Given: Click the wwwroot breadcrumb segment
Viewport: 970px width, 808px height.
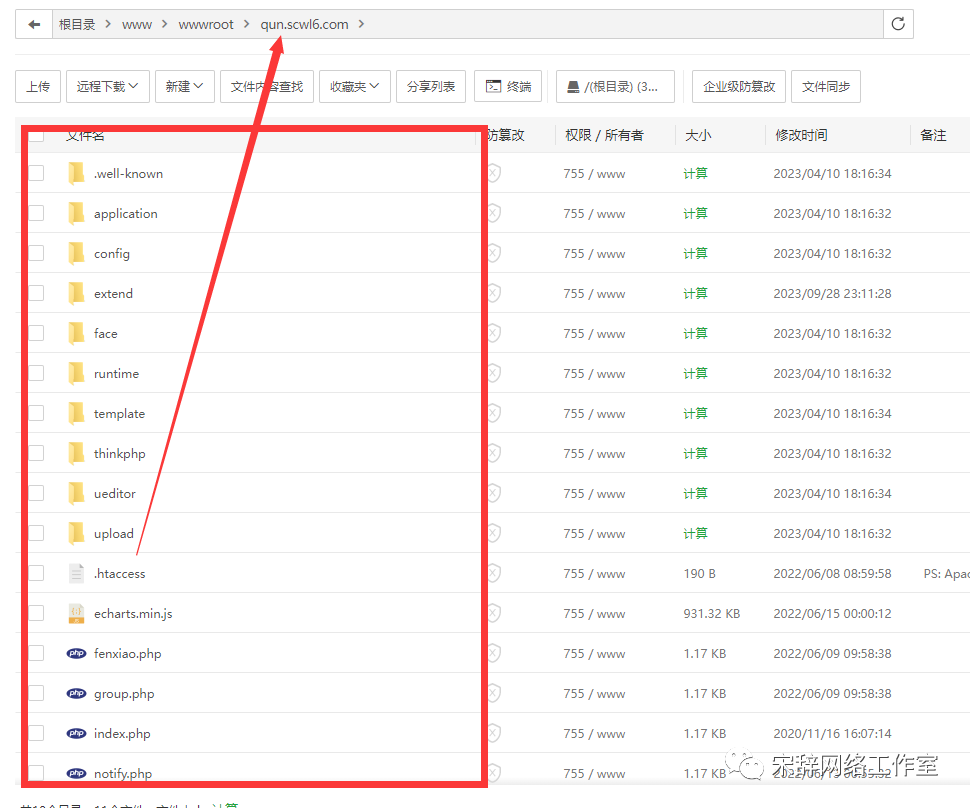Looking at the screenshot, I should coord(206,25).
